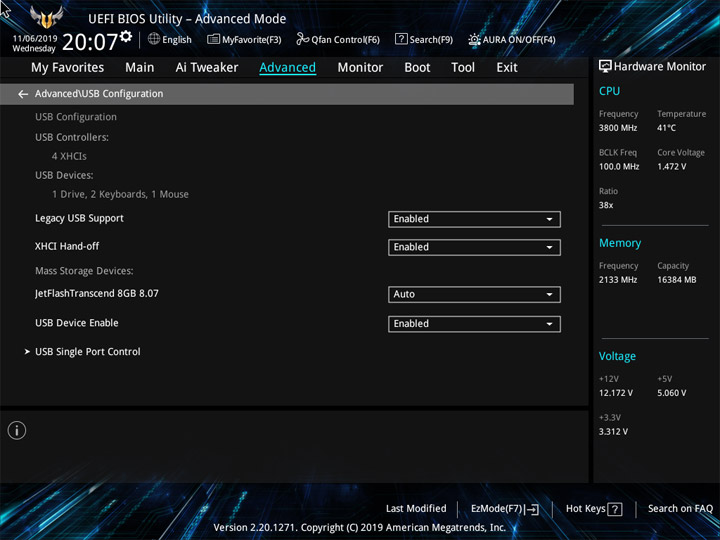Open the Search on FAQ link
The height and width of the screenshot is (540, 720).
pos(680,509)
